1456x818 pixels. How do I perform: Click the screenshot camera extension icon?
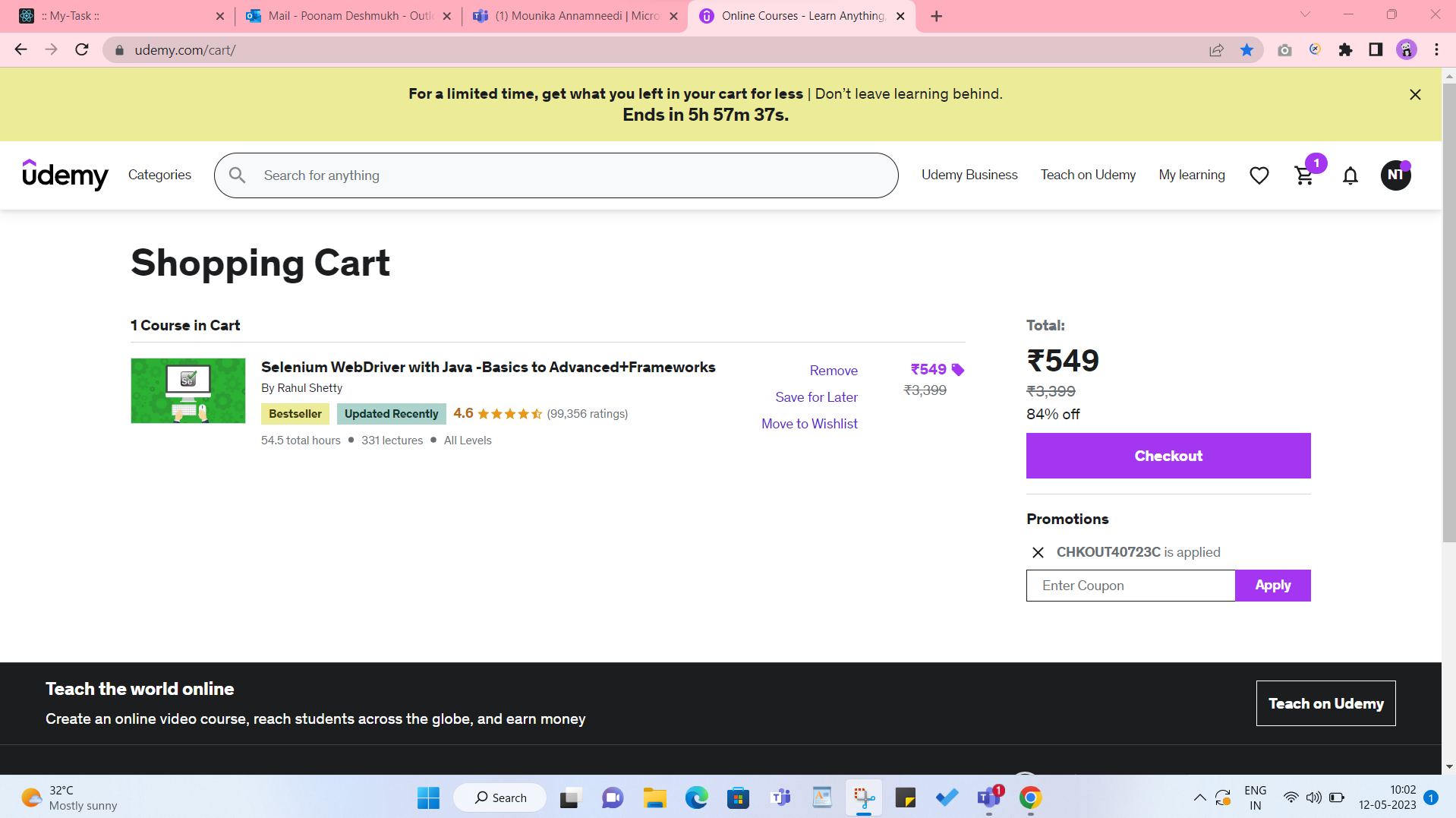click(1284, 50)
